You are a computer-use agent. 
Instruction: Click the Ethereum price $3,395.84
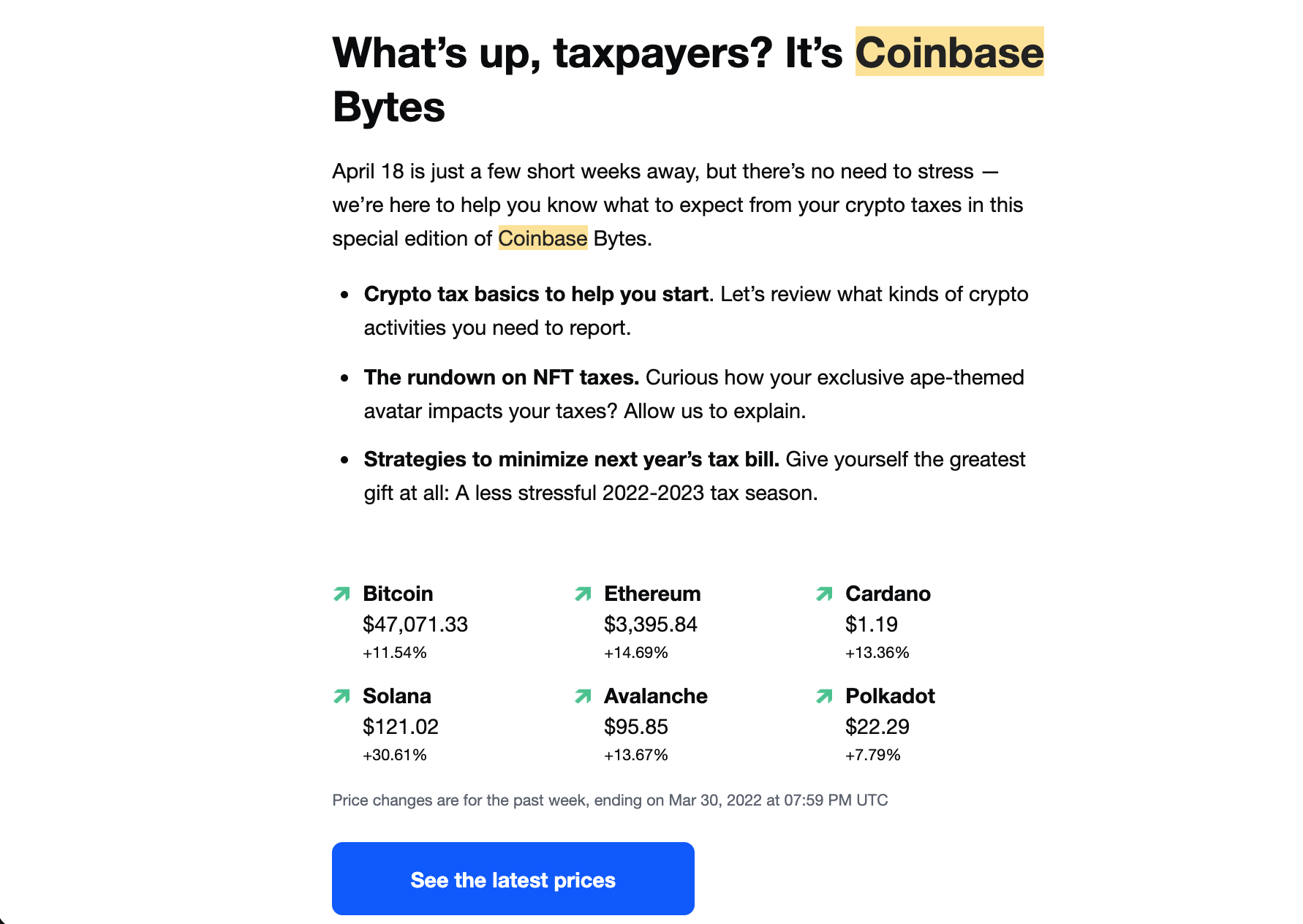click(x=651, y=625)
